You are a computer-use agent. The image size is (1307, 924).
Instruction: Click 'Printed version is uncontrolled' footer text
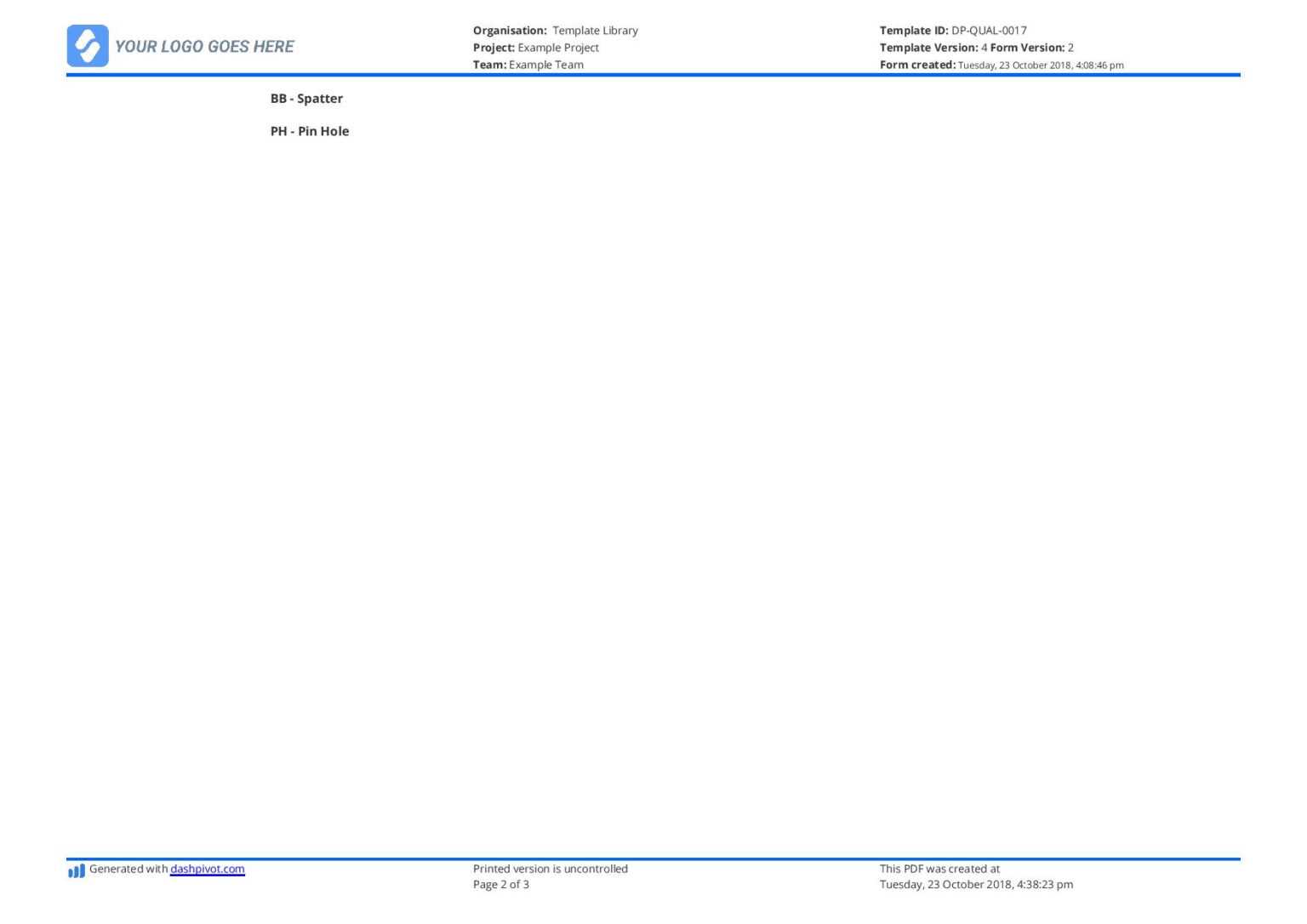click(x=551, y=869)
